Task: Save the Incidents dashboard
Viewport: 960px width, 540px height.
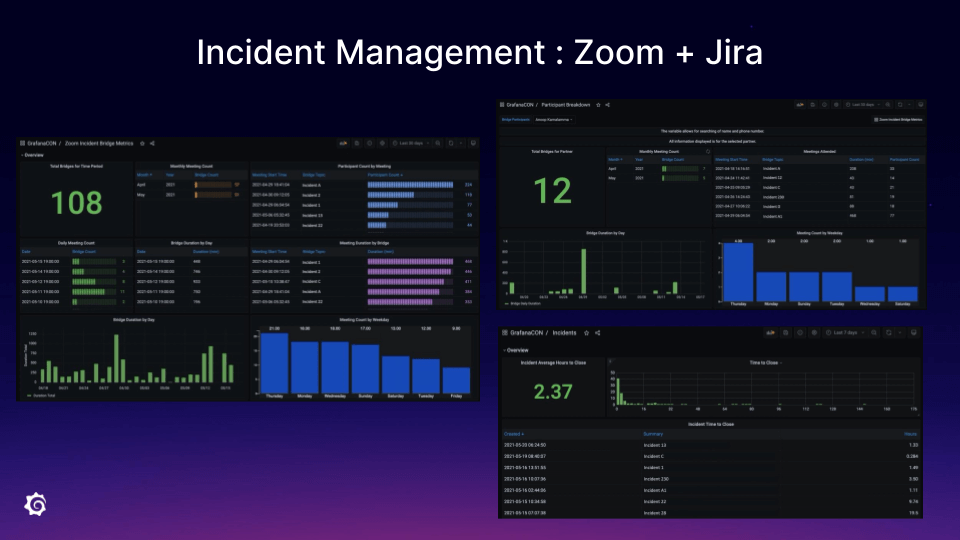Action: click(786, 333)
